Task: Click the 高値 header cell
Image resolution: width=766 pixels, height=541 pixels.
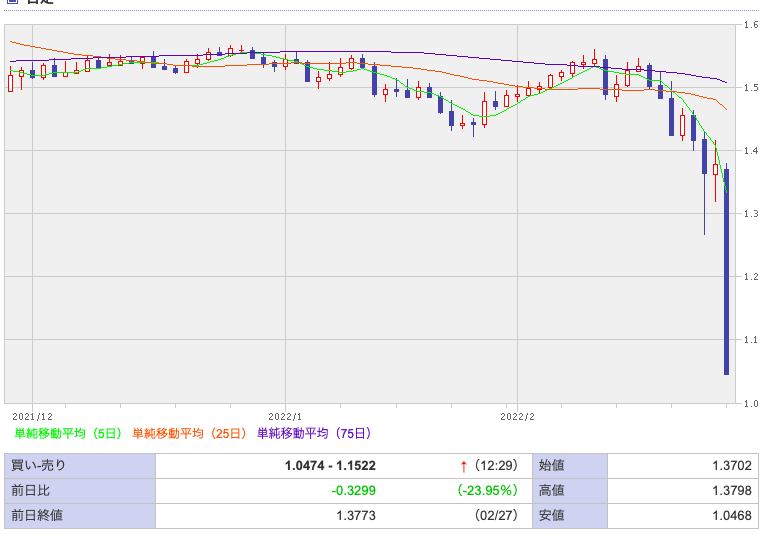Action: coord(570,491)
